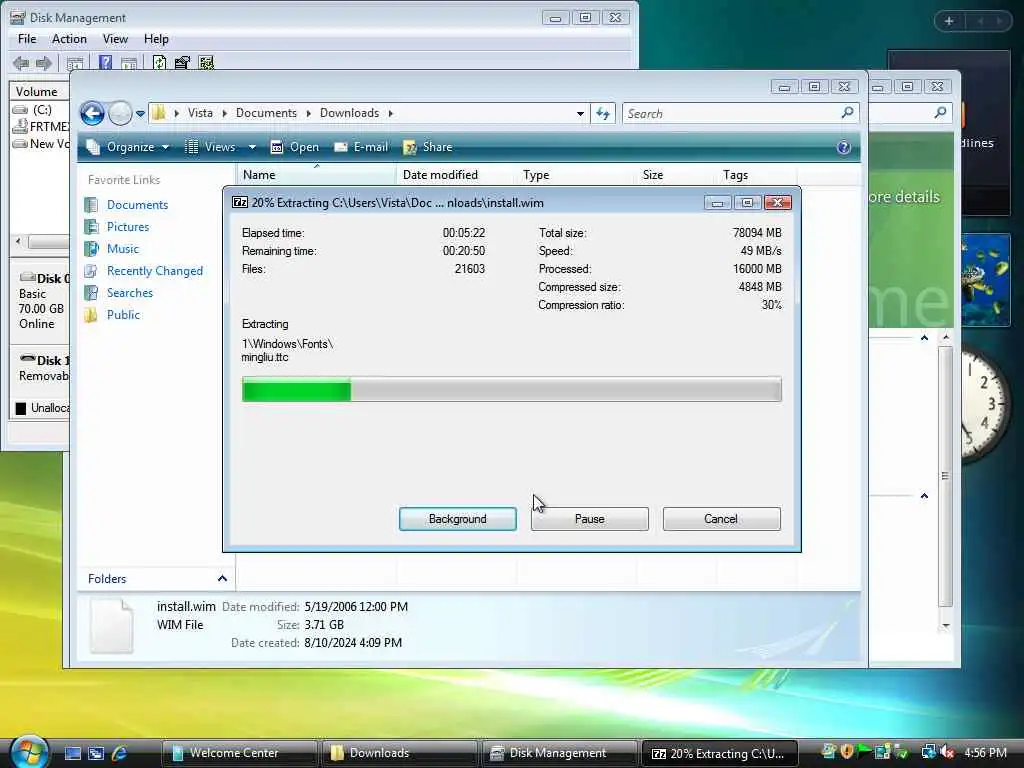Click arrow after Vista in breadcrumb

pos(225,113)
